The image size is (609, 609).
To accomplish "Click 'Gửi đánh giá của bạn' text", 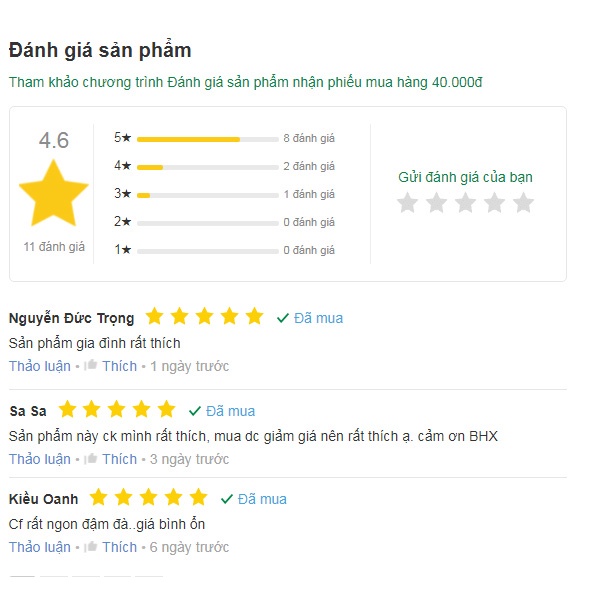I will [x=465, y=177].
